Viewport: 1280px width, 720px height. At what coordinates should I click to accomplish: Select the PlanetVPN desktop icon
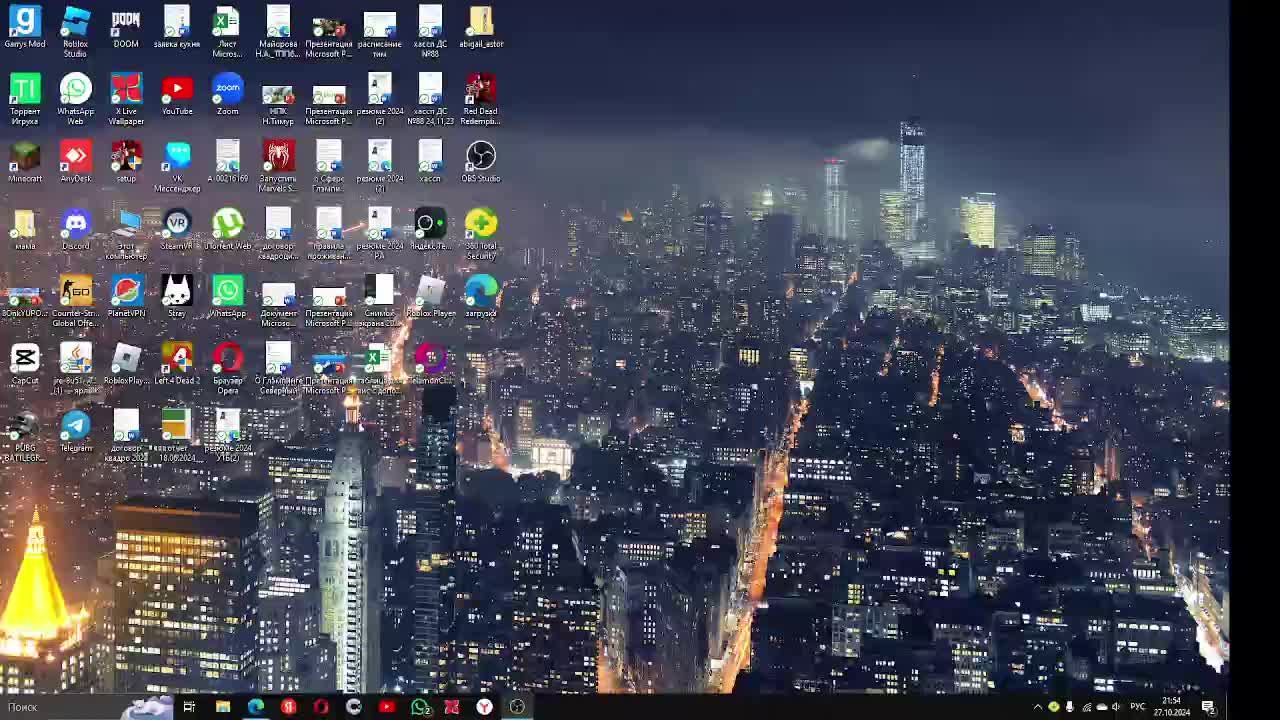(x=126, y=297)
